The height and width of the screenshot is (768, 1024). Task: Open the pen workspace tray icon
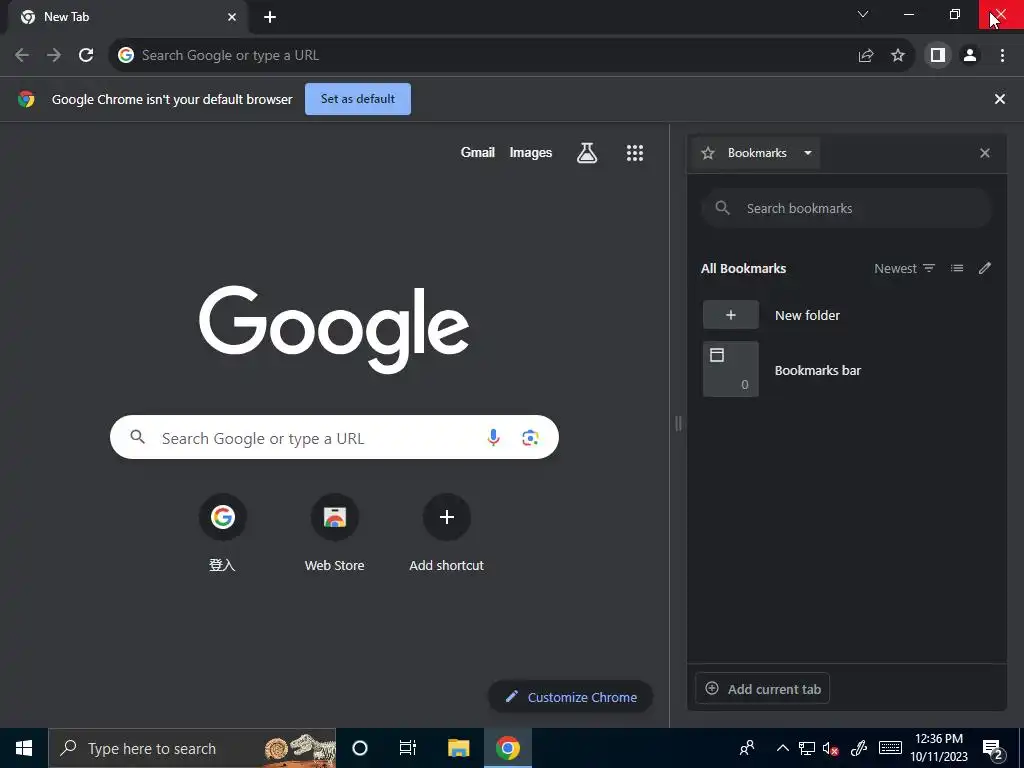click(x=859, y=748)
